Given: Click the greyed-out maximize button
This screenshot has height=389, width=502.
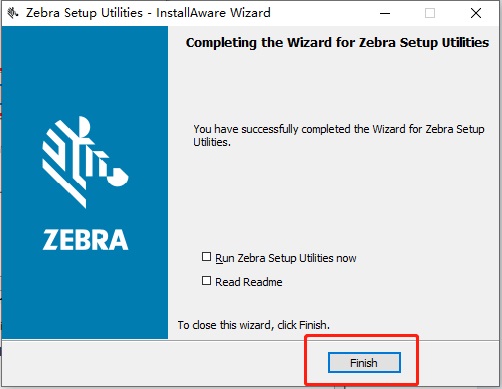Looking at the screenshot, I should [430, 13].
